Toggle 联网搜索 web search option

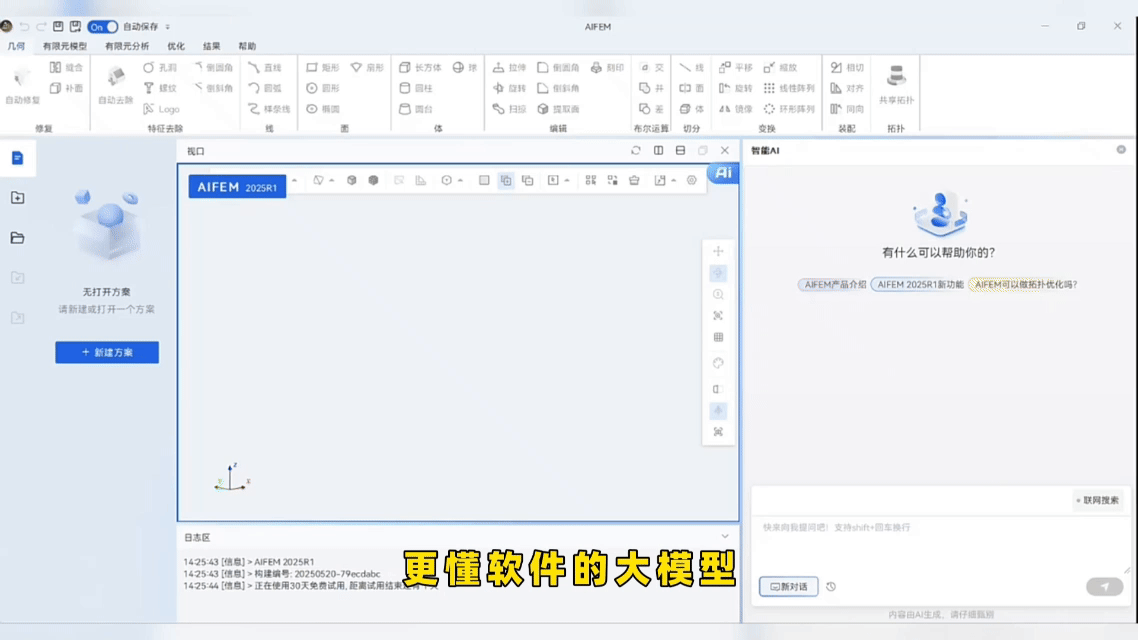tap(1097, 500)
